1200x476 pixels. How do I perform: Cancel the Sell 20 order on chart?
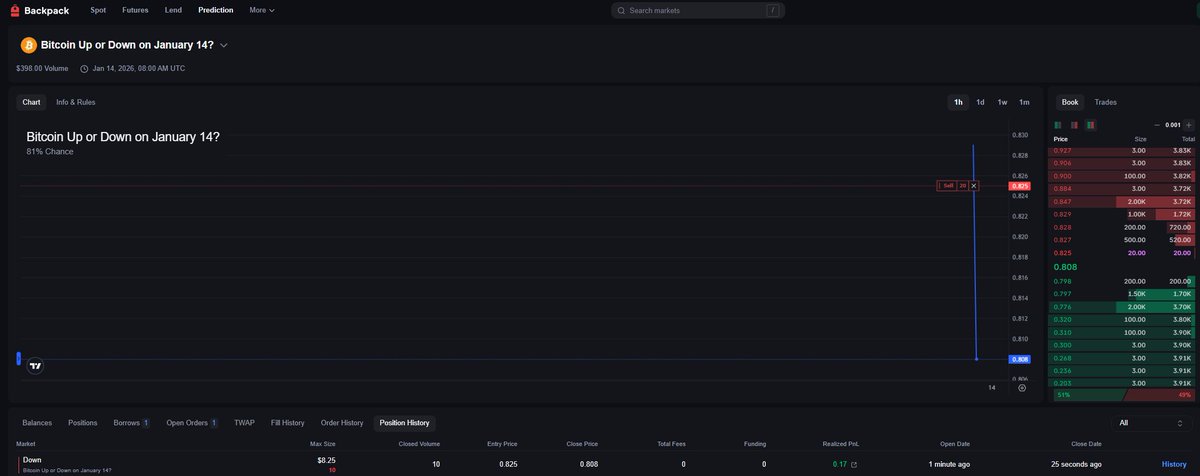tap(974, 186)
